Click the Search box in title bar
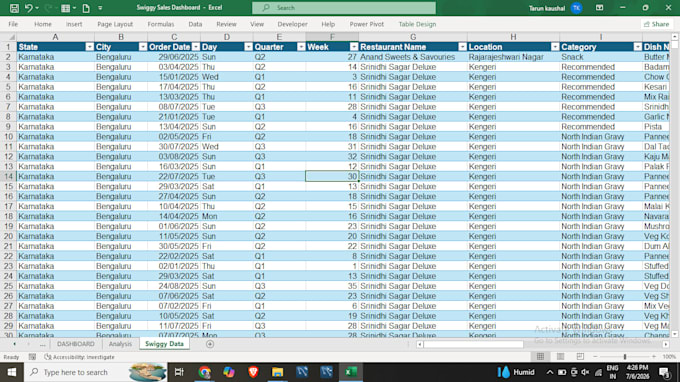This screenshot has width=680, height=382. pos(344,8)
